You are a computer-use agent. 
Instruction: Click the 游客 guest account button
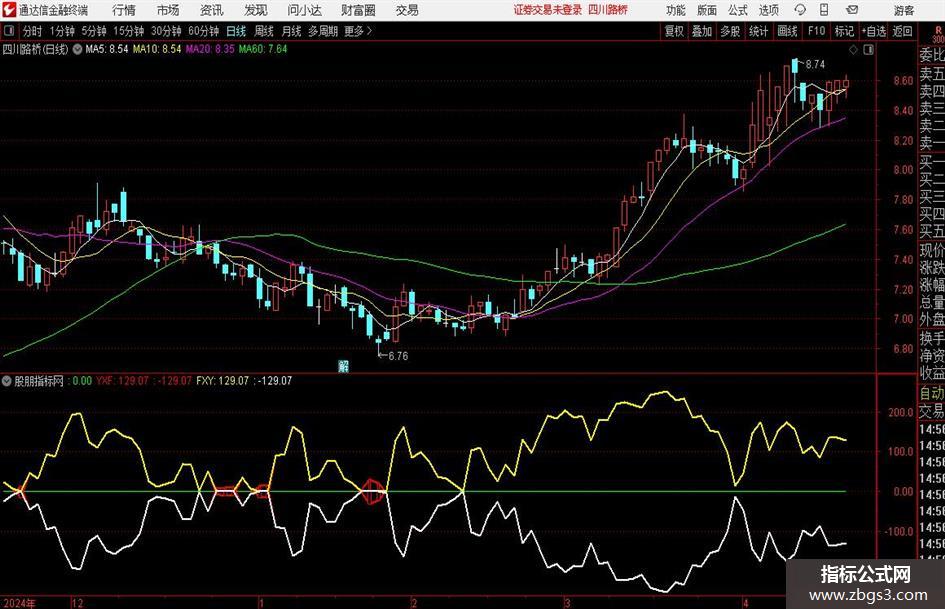pos(903,10)
